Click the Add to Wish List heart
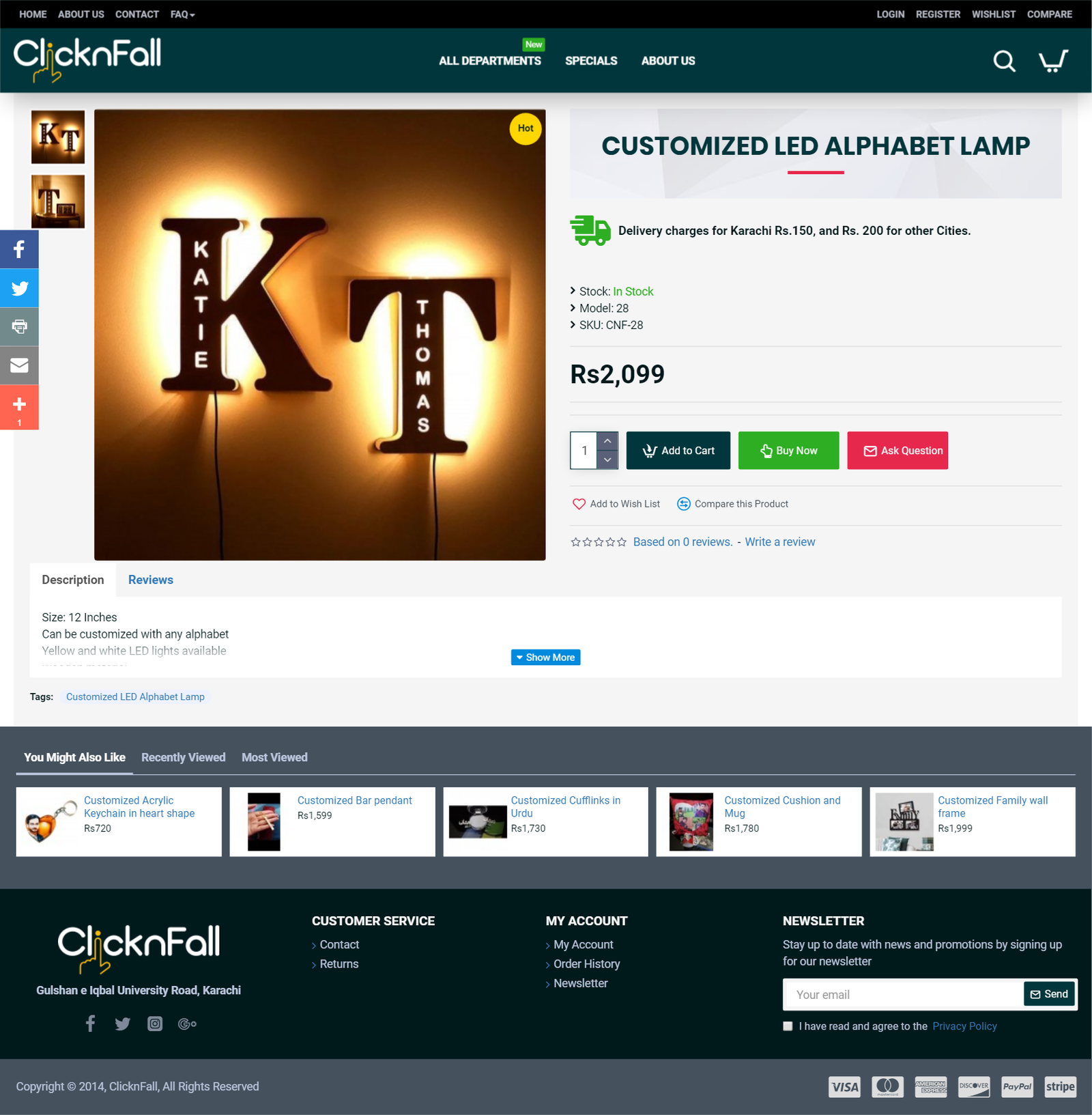The image size is (1092, 1115). 579,504
